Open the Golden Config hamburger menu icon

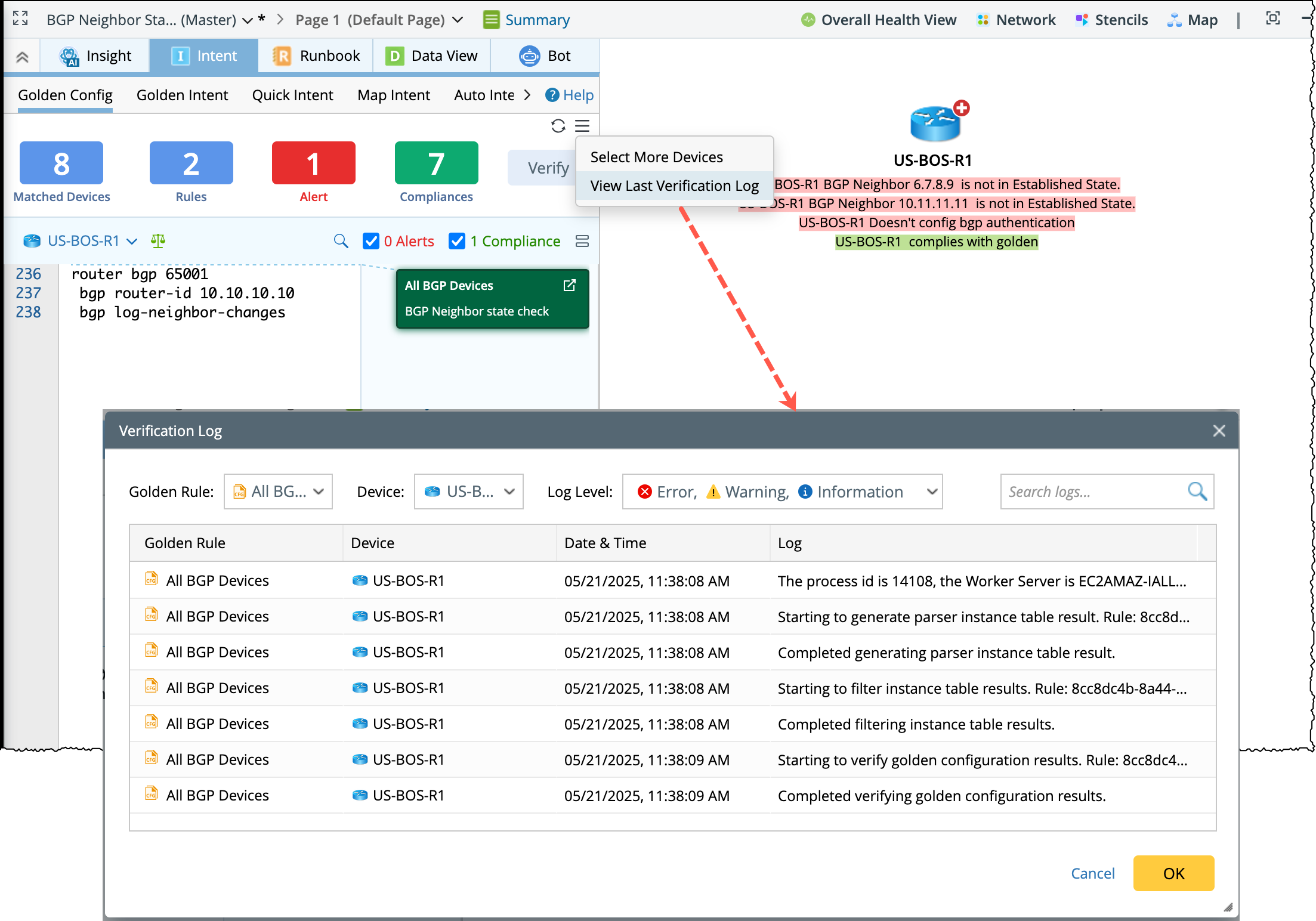[582, 126]
